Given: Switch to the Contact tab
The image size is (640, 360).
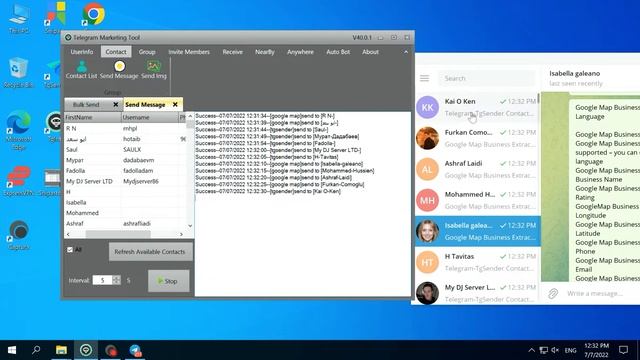Looking at the screenshot, I should click(116, 52).
